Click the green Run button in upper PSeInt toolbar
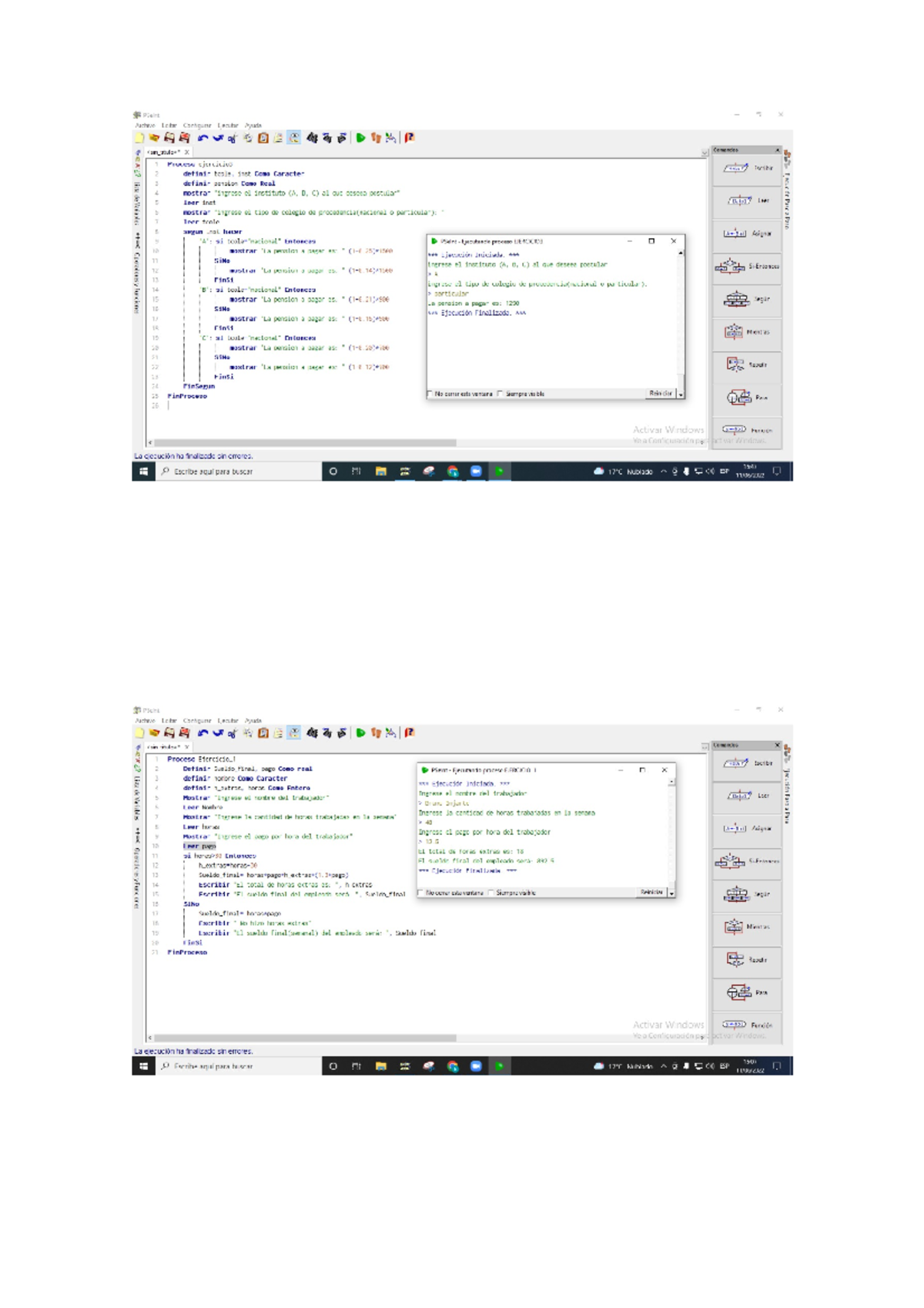 tap(360, 138)
